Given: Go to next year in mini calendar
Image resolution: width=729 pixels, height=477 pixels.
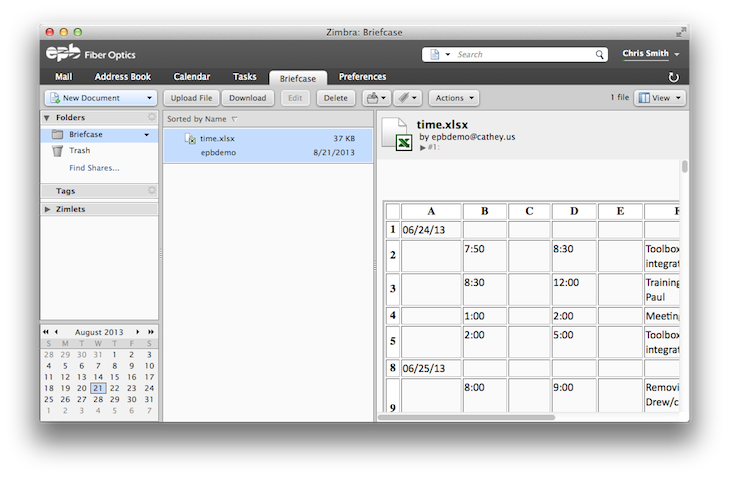Looking at the screenshot, I should 151,331.
